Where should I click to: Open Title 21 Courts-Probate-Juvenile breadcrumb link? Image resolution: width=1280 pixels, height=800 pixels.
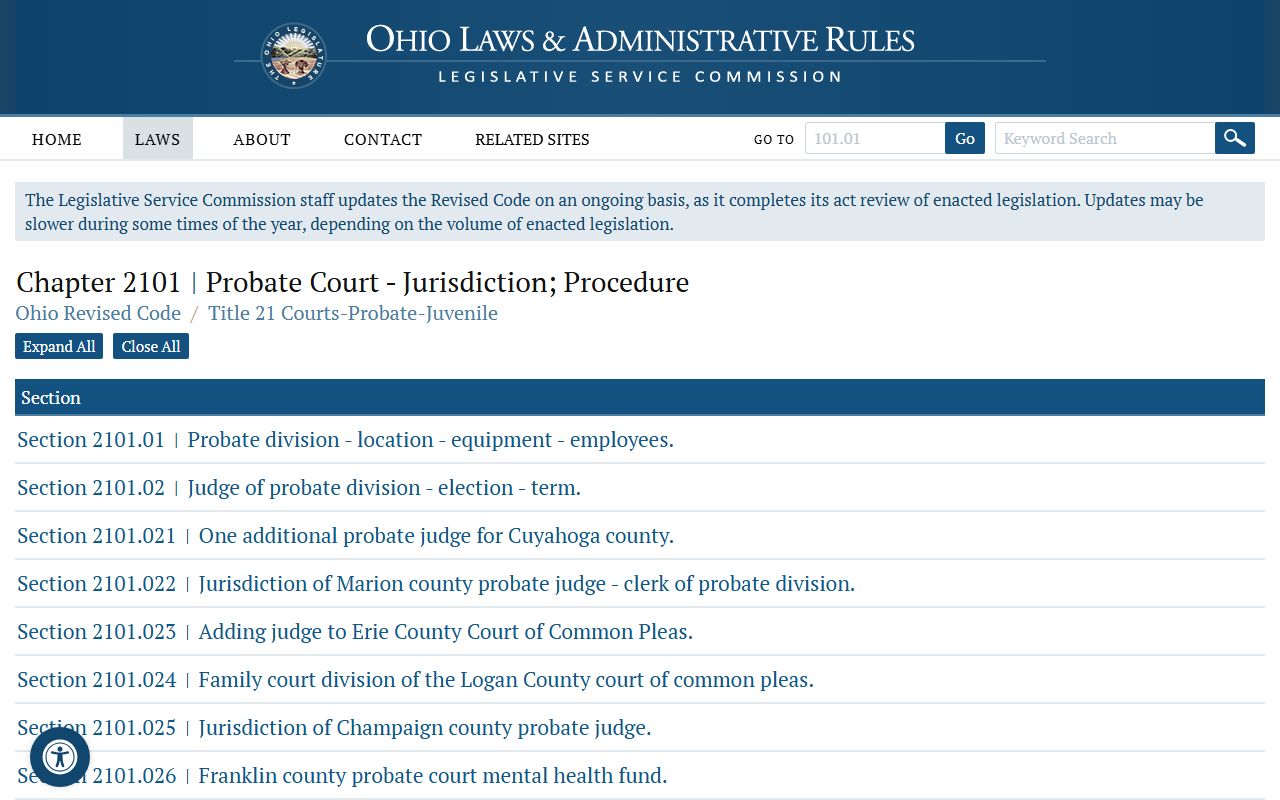point(353,313)
